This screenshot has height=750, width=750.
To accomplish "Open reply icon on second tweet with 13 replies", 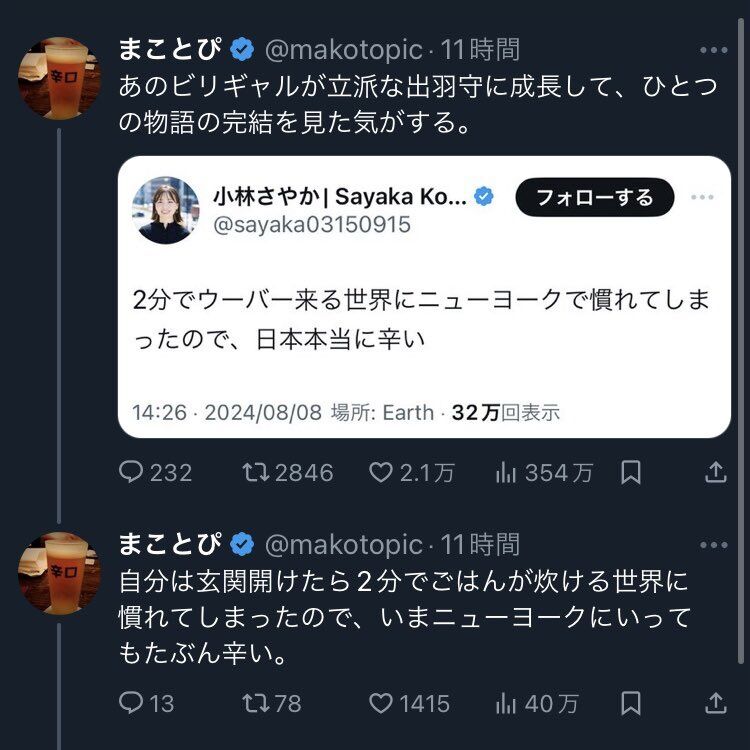I will [x=132, y=703].
